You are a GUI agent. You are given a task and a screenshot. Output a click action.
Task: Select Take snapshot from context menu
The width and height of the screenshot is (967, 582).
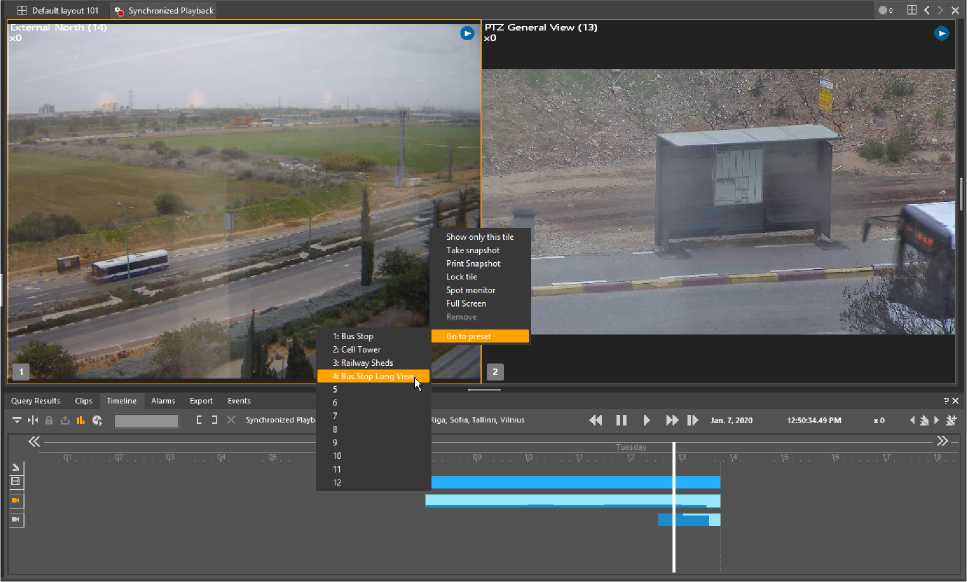coord(472,250)
